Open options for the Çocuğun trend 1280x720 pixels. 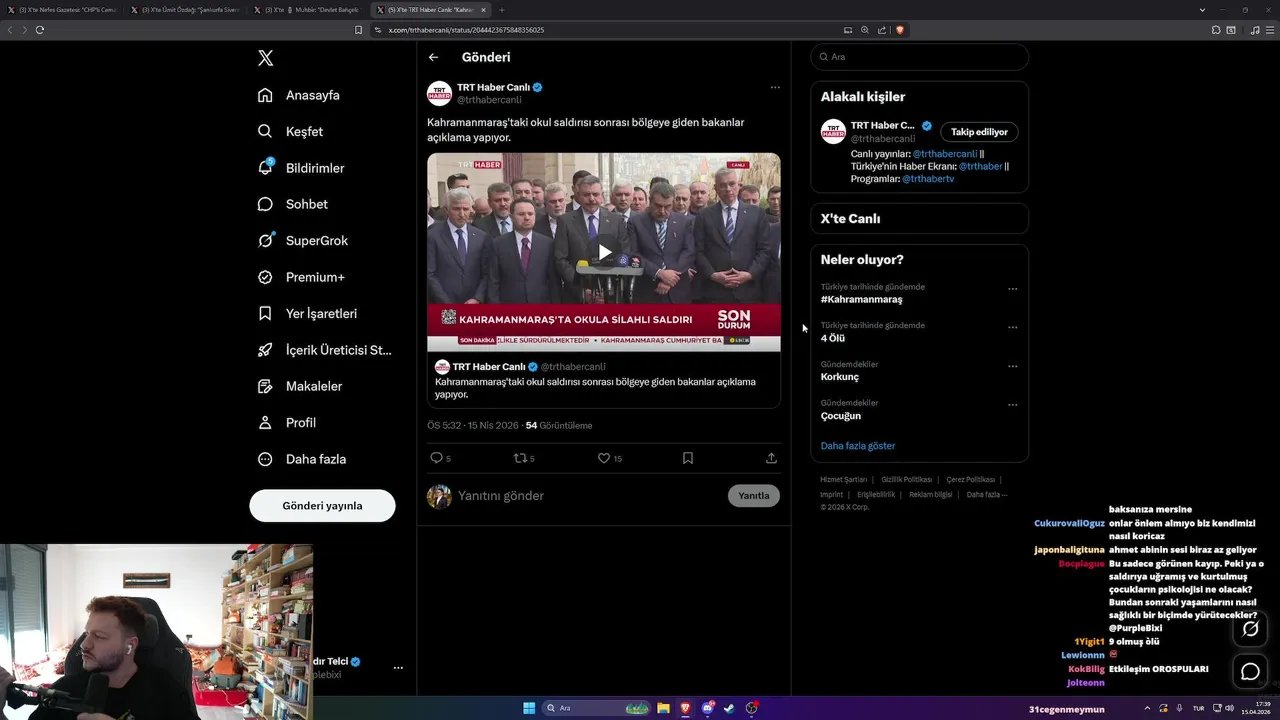1012,405
